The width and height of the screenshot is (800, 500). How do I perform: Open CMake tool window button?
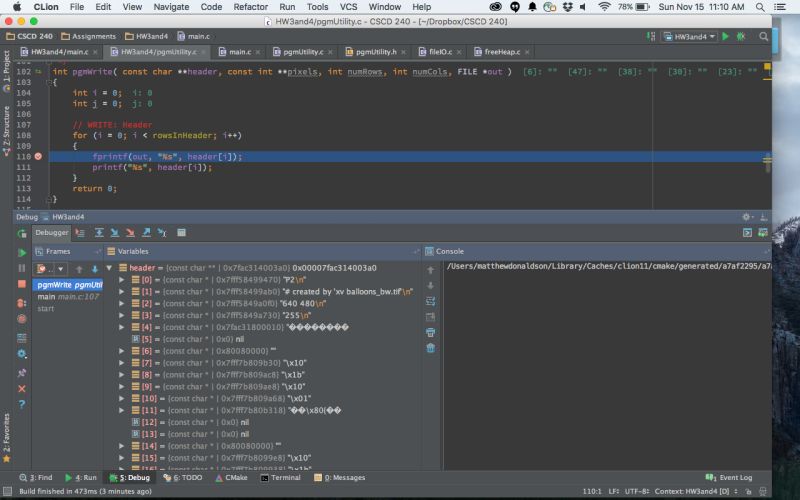tap(232, 478)
